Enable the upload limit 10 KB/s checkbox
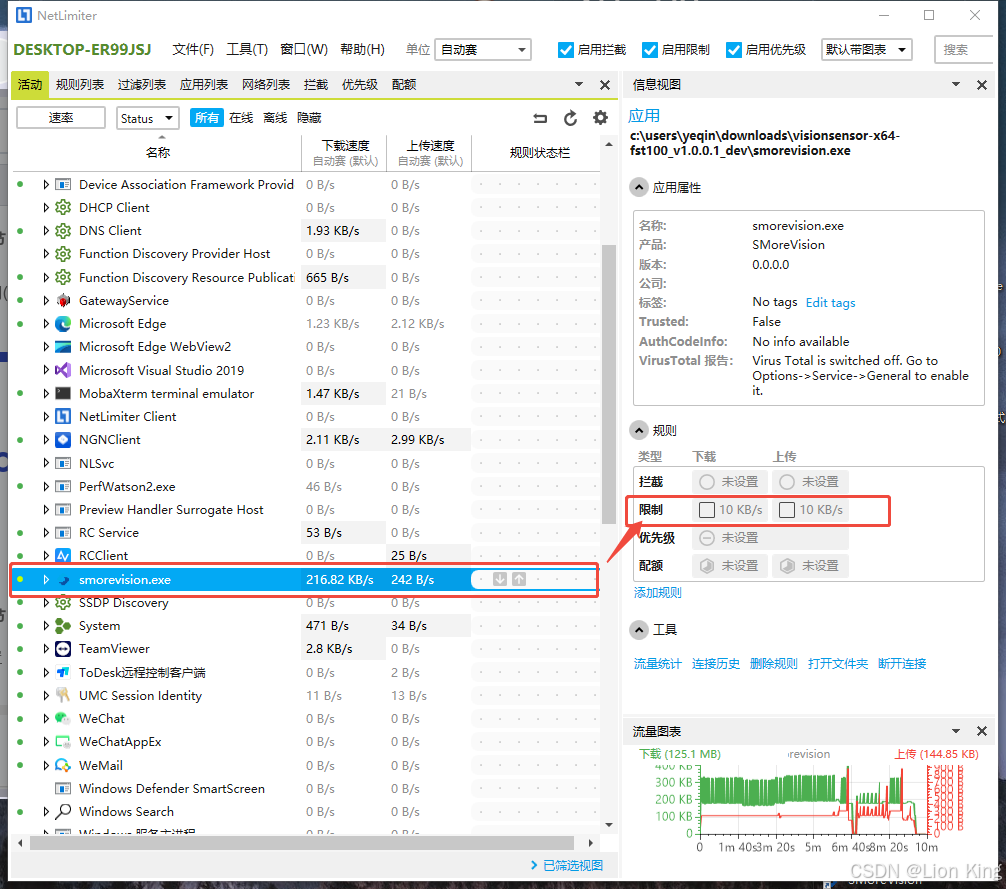 787,510
